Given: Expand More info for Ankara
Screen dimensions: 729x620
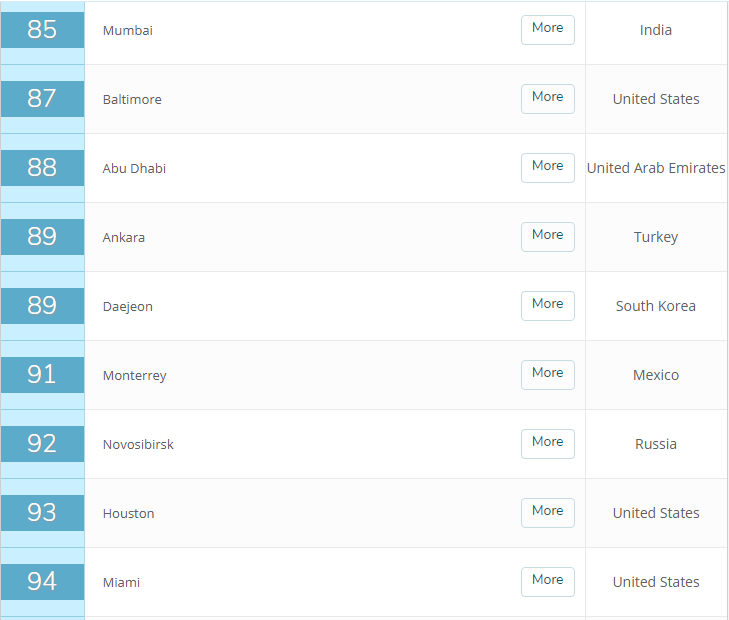Looking at the screenshot, I should pyautogui.click(x=547, y=236).
